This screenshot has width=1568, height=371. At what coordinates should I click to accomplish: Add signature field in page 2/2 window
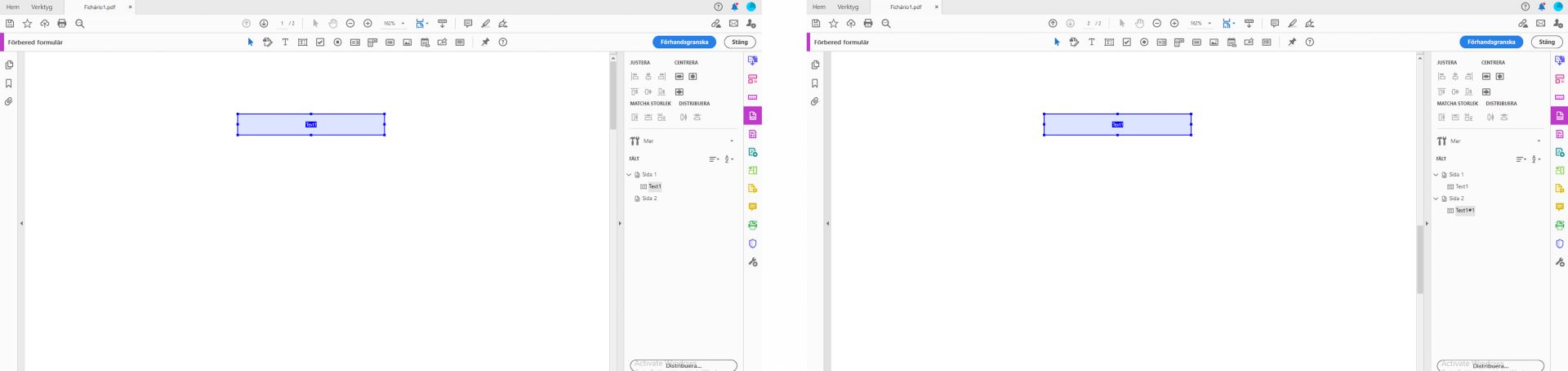pyautogui.click(x=1249, y=42)
